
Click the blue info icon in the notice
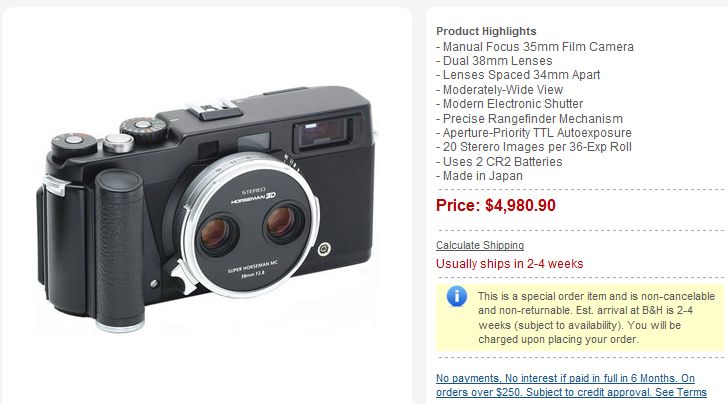coord(457,296)
